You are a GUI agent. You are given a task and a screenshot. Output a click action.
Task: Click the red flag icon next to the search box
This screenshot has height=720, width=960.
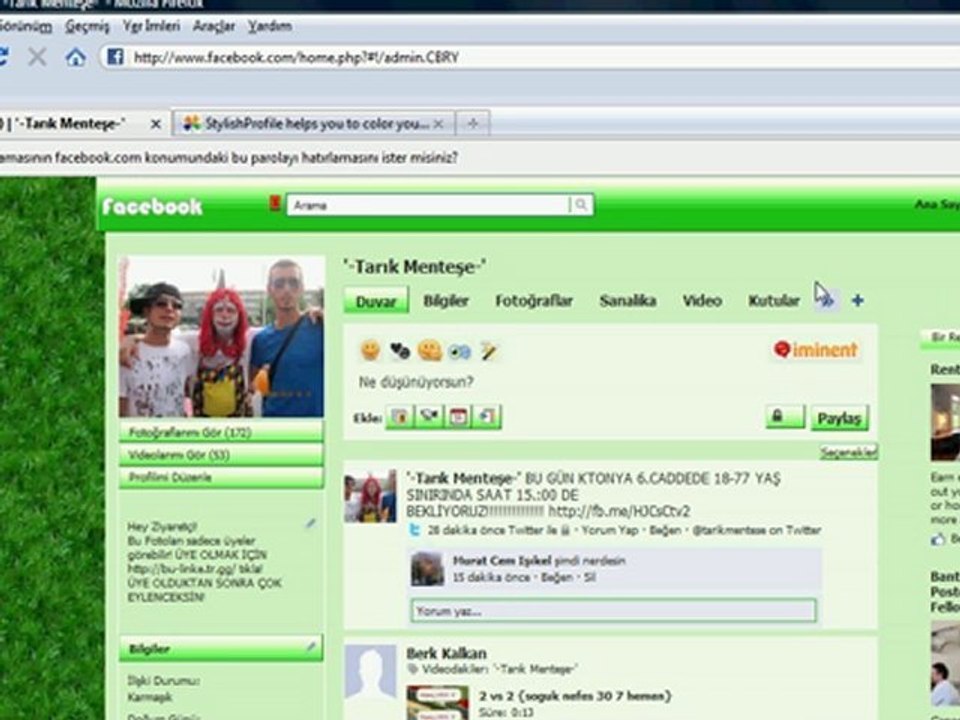(275, 203)
